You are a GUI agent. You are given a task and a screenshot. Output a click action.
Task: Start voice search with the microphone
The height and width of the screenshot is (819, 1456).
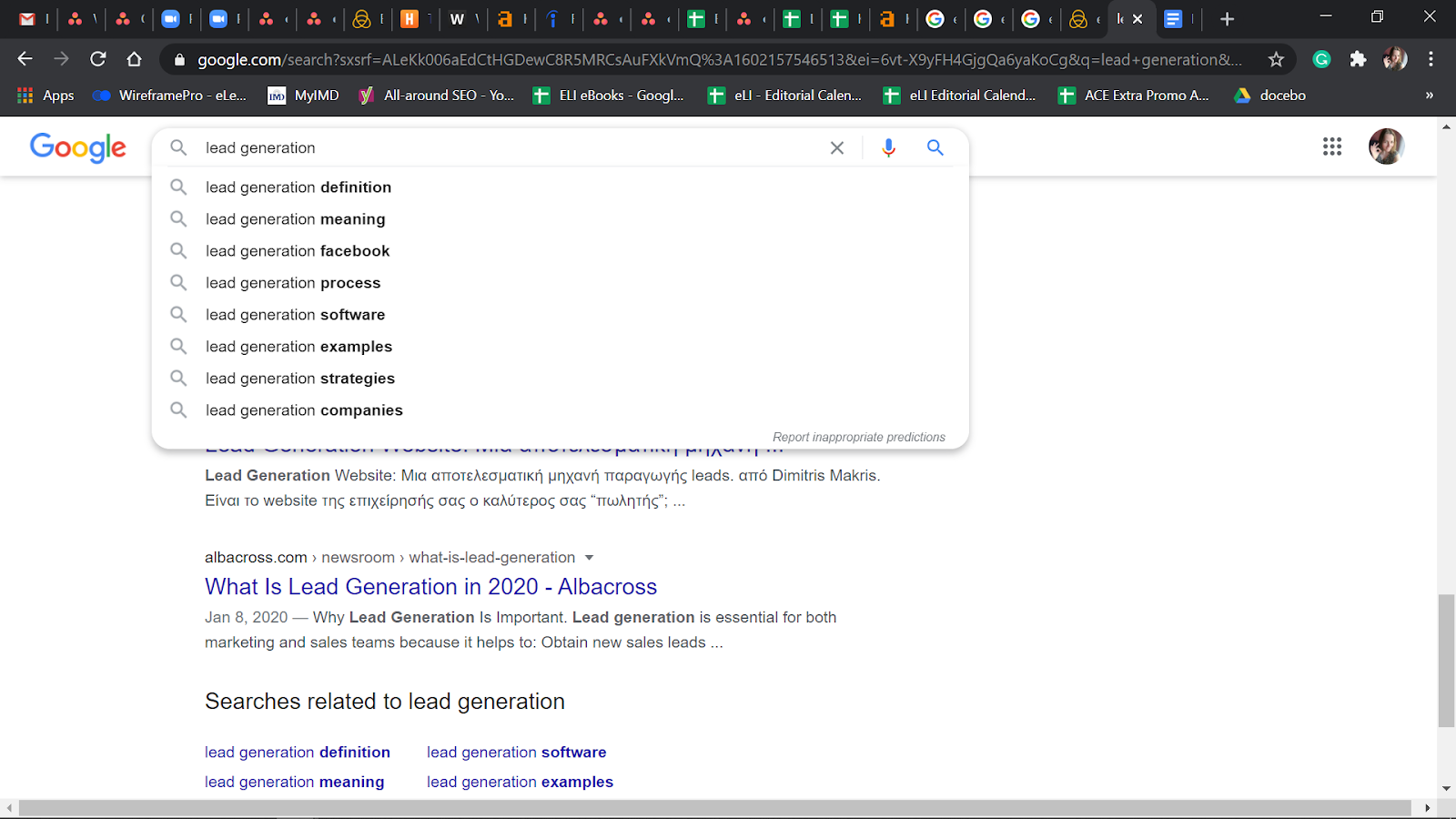(889, 147)
